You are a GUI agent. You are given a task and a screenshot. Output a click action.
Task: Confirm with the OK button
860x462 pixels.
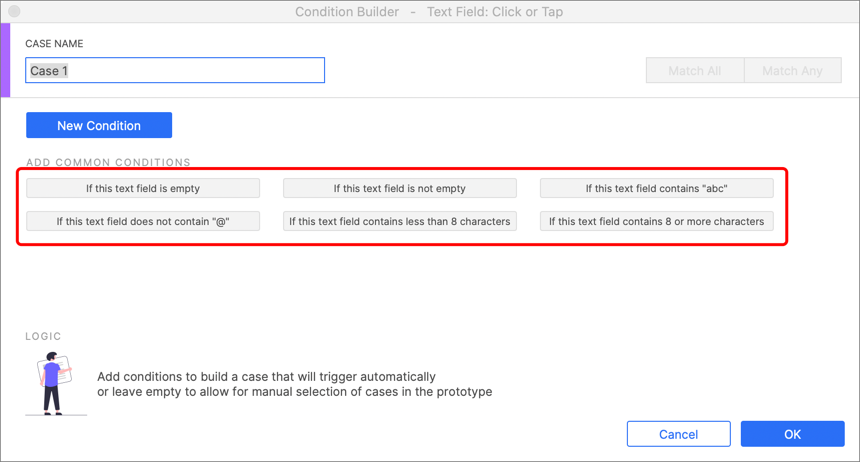[x=793, y=434]
